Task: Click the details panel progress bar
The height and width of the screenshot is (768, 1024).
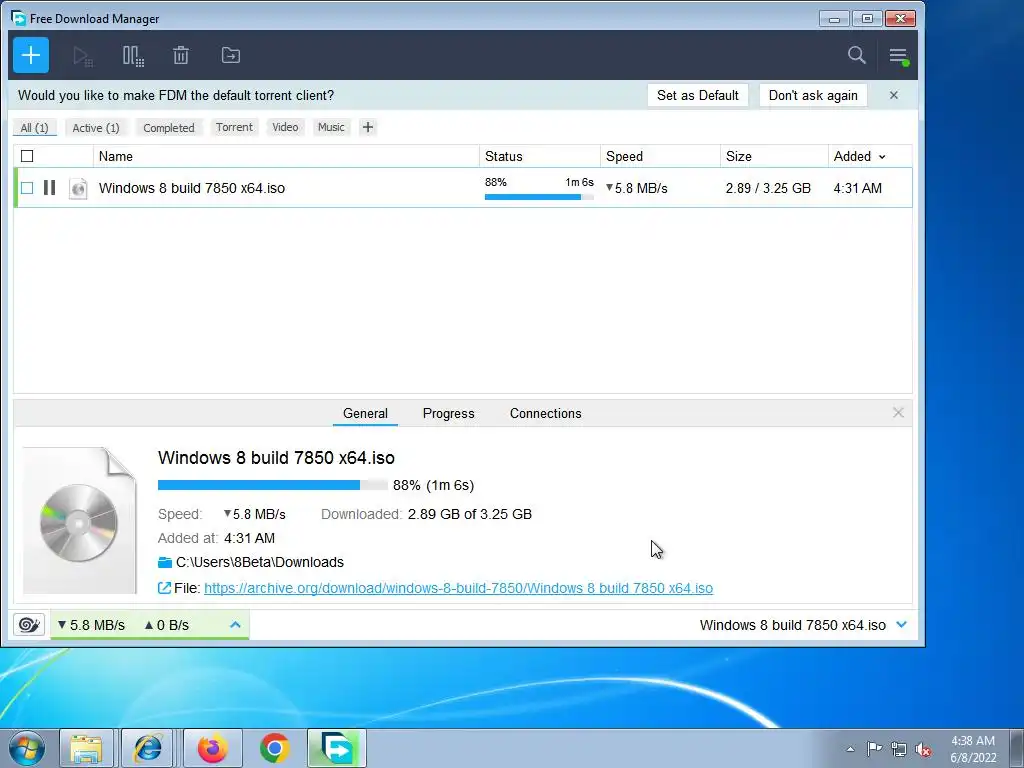Action: pos(272,485)
